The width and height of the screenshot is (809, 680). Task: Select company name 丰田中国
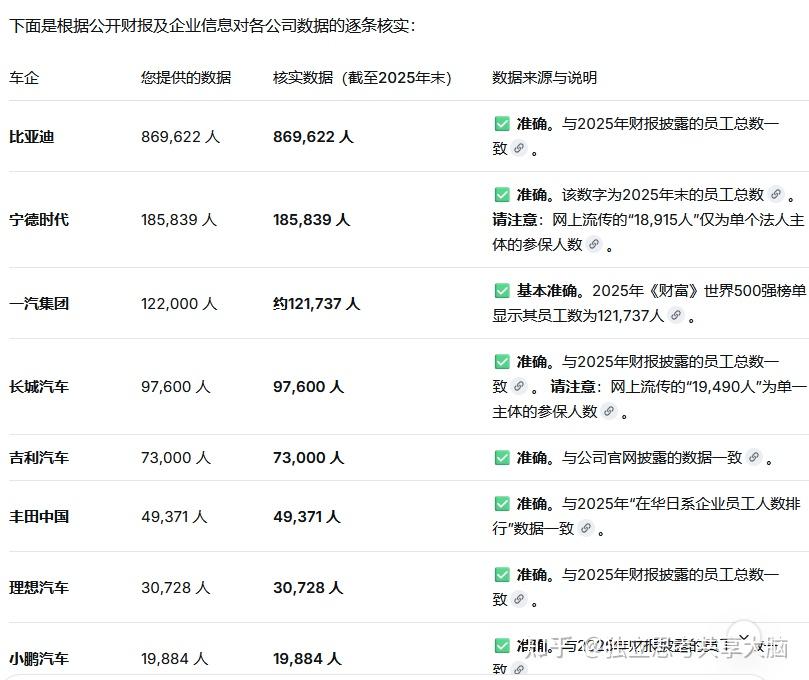click(39, 516)
